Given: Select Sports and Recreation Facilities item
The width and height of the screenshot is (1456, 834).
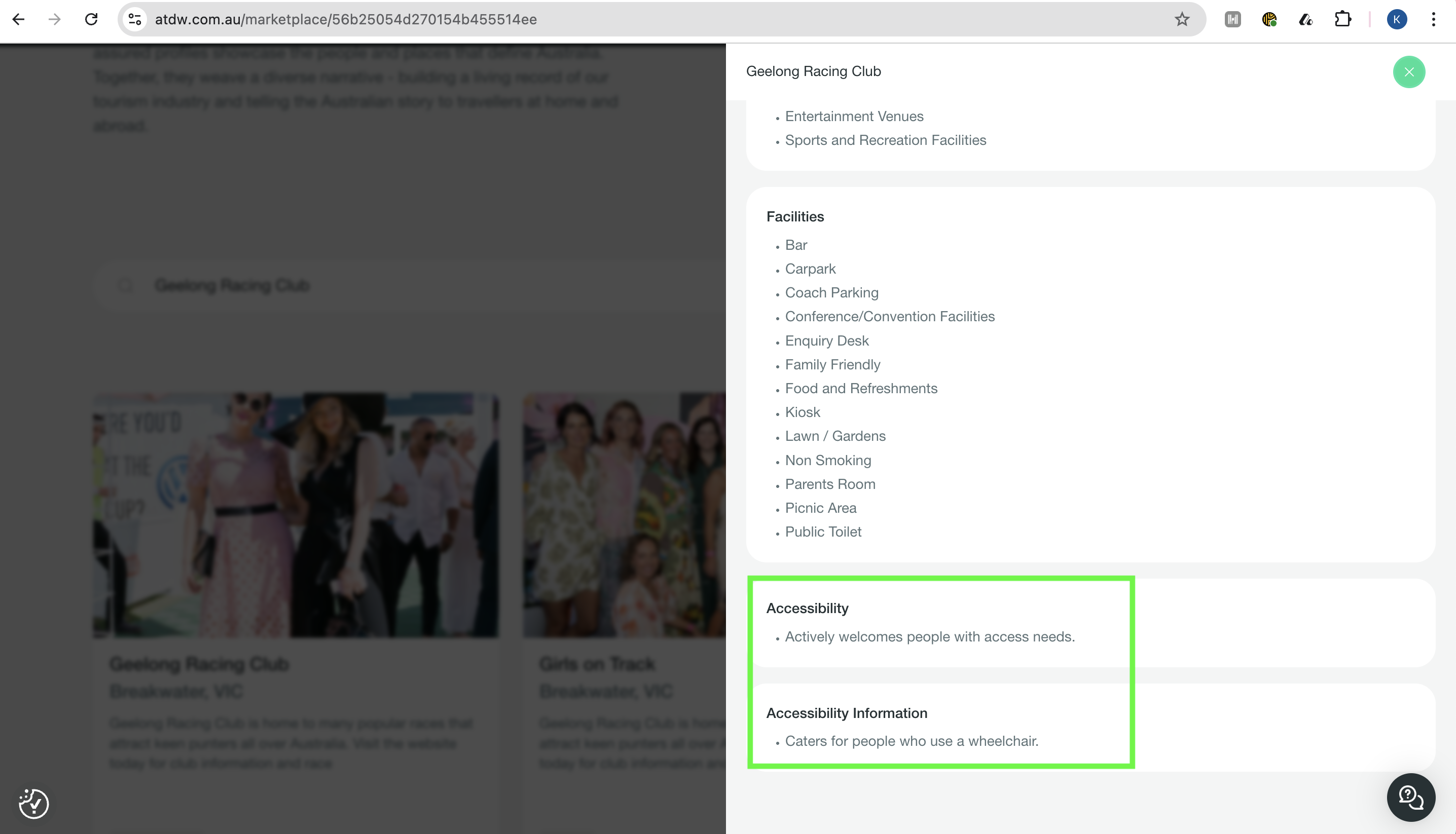Looking at the screenshot, I should click(x=885, y=140).
